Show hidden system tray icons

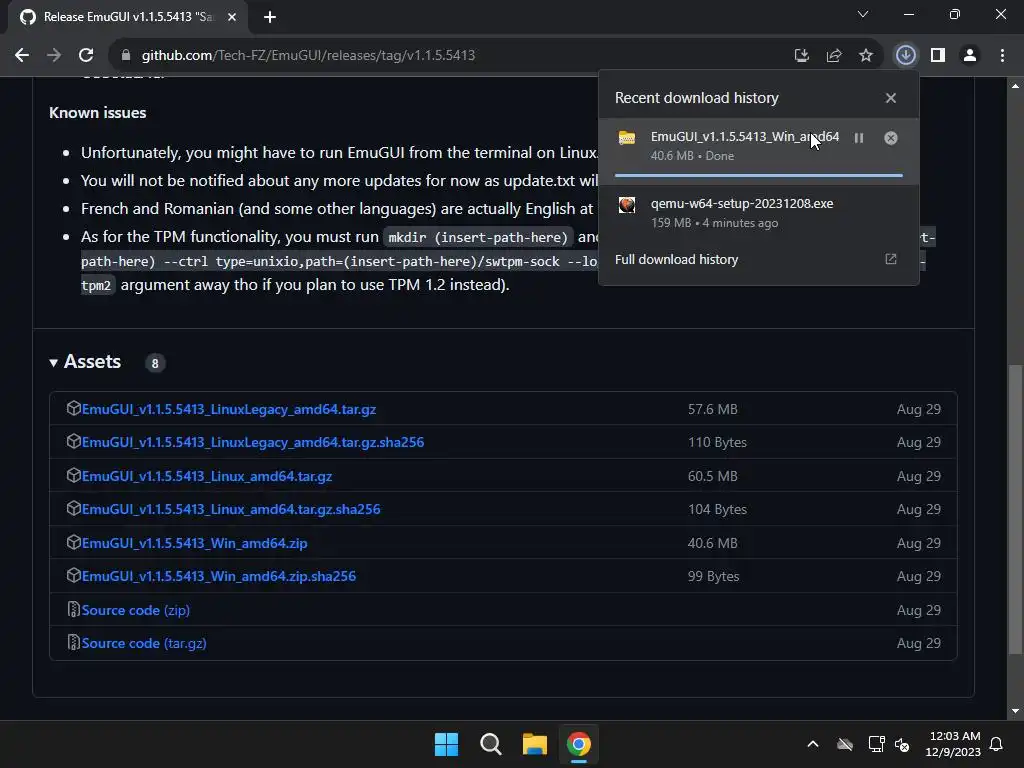point(813,744)
